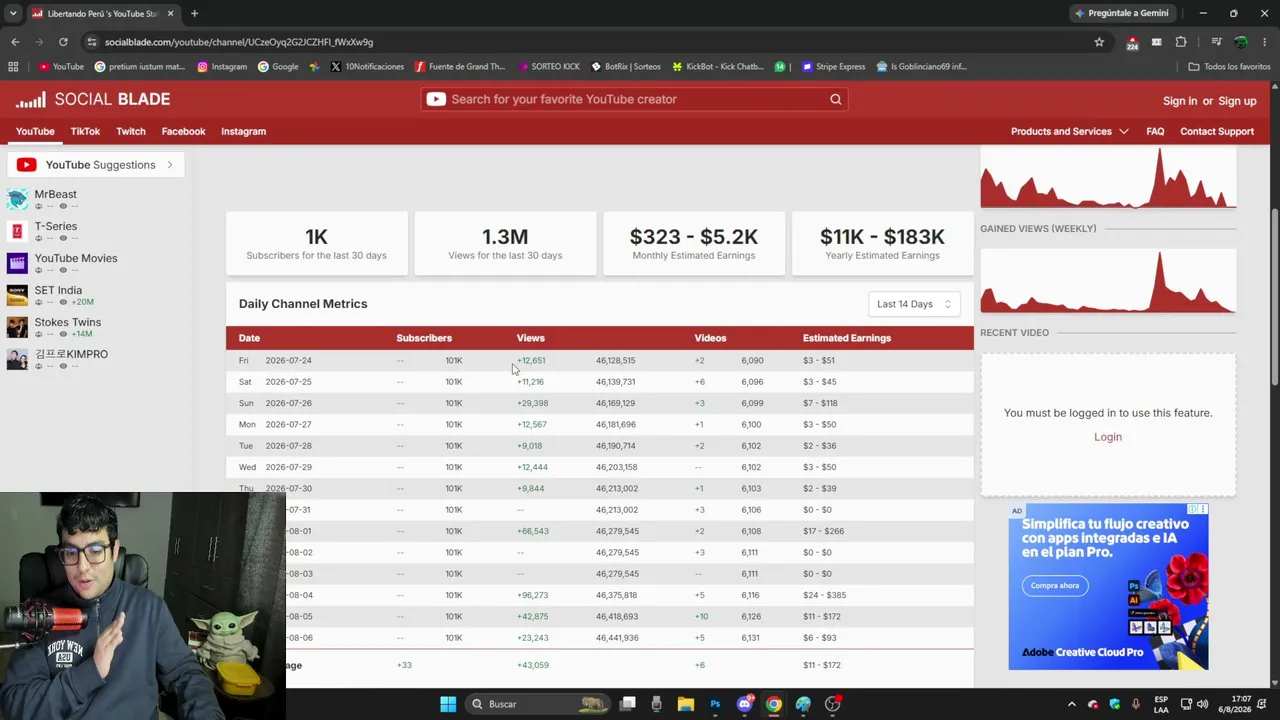The width and height of the screenshot is (1280, 720).
Task: Open the SORTEO KICK bookmark
Action: [549, 67]
